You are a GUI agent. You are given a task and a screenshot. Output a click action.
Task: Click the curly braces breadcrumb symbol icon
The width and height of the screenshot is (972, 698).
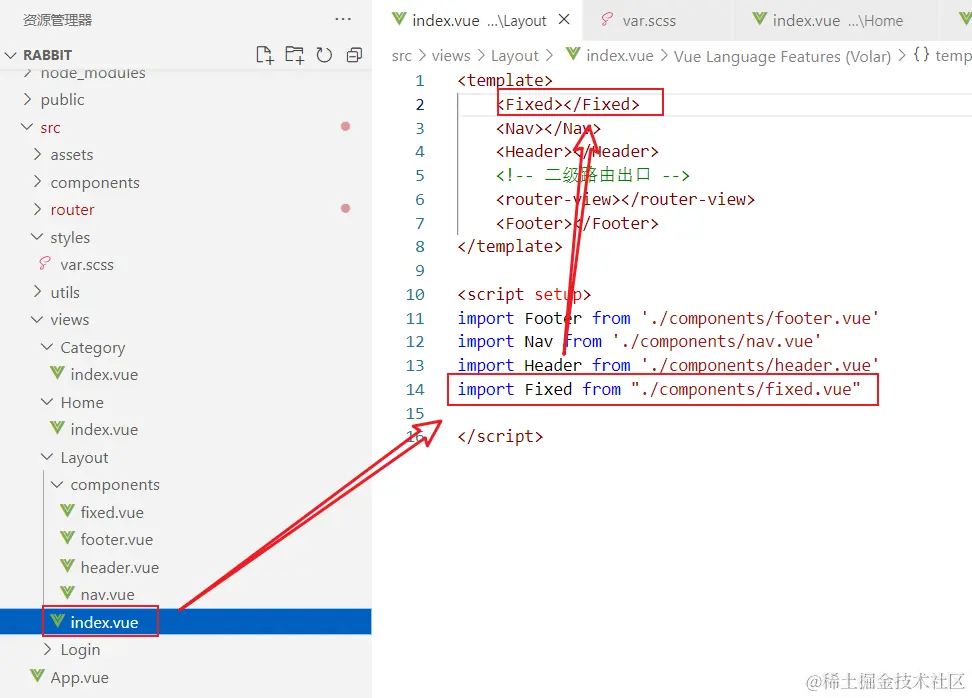point(921,55)
